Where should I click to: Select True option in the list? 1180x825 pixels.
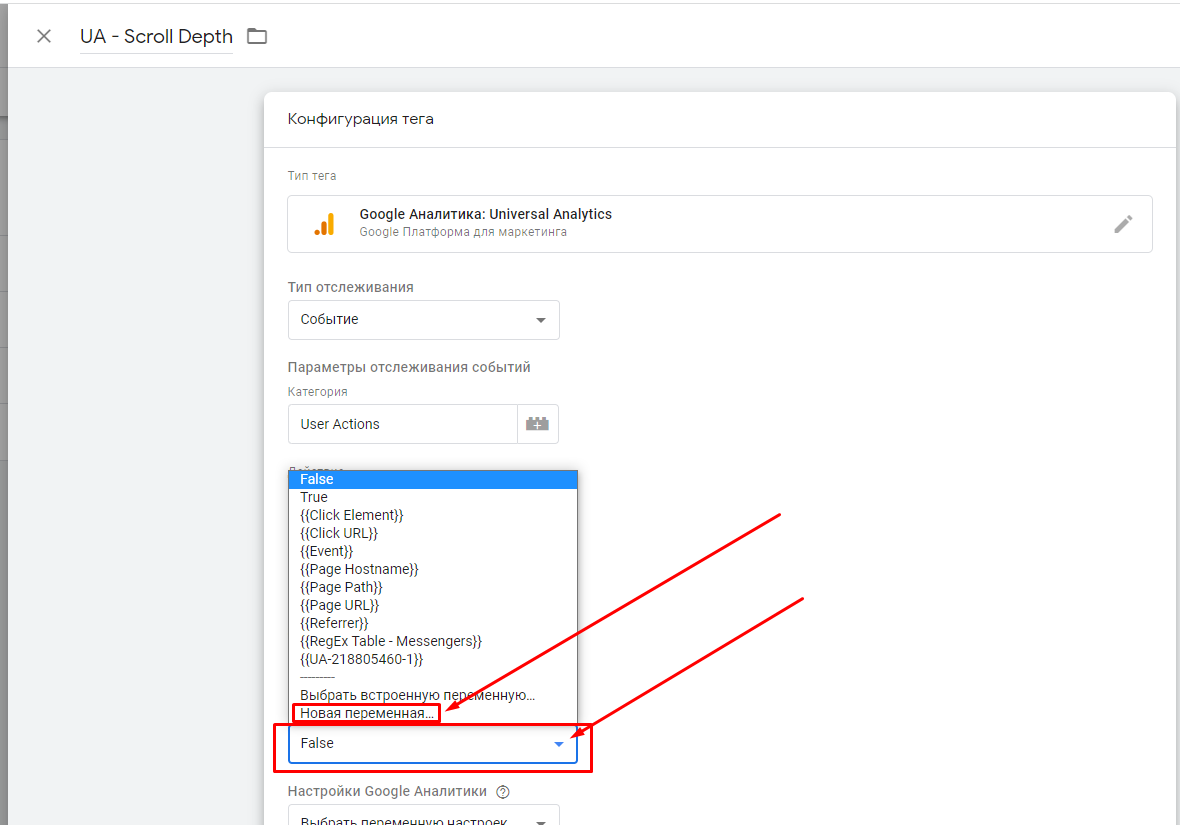pos(314,497)
